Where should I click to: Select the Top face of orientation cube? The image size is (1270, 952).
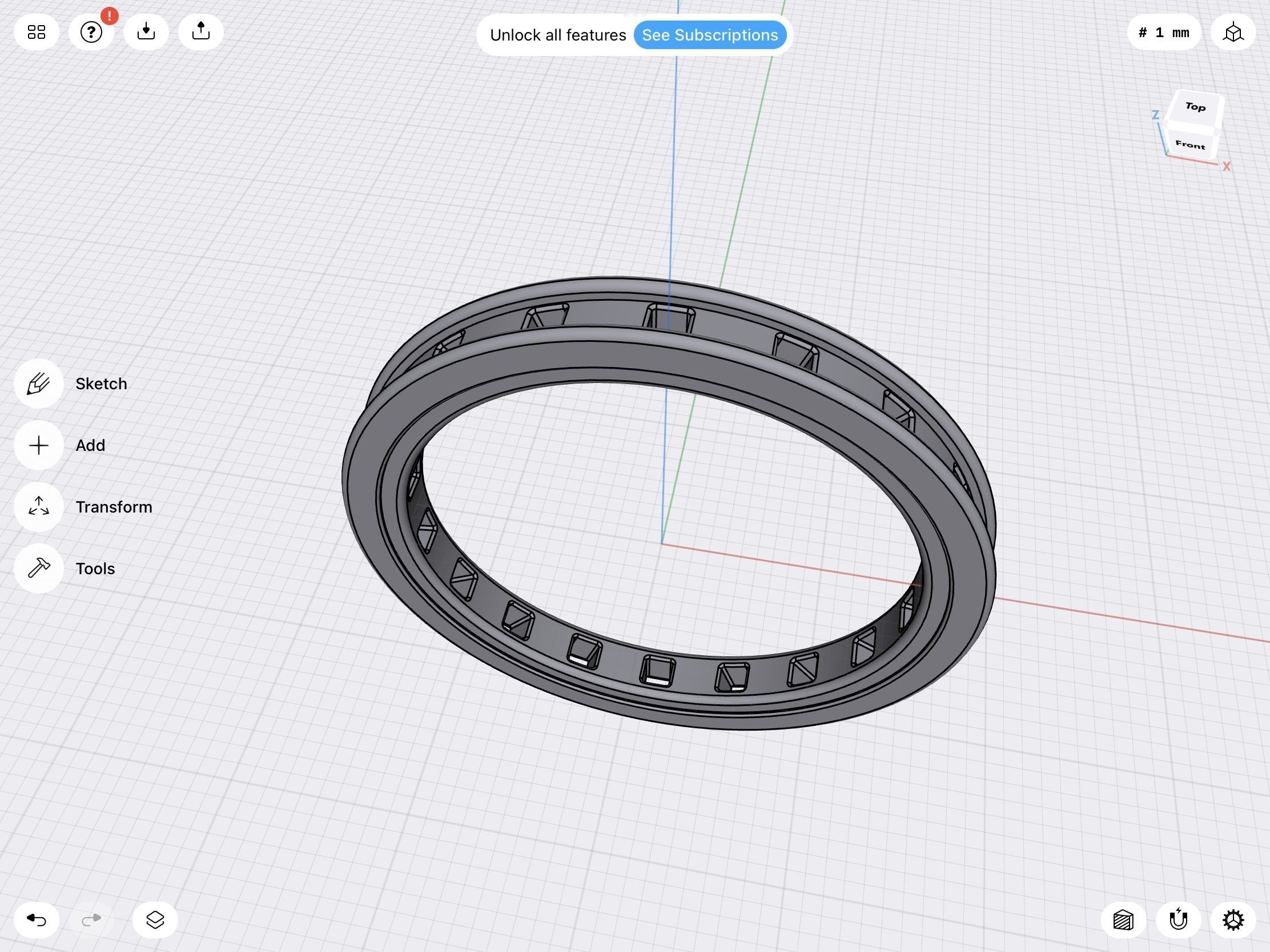click(x=1195, y=107)
